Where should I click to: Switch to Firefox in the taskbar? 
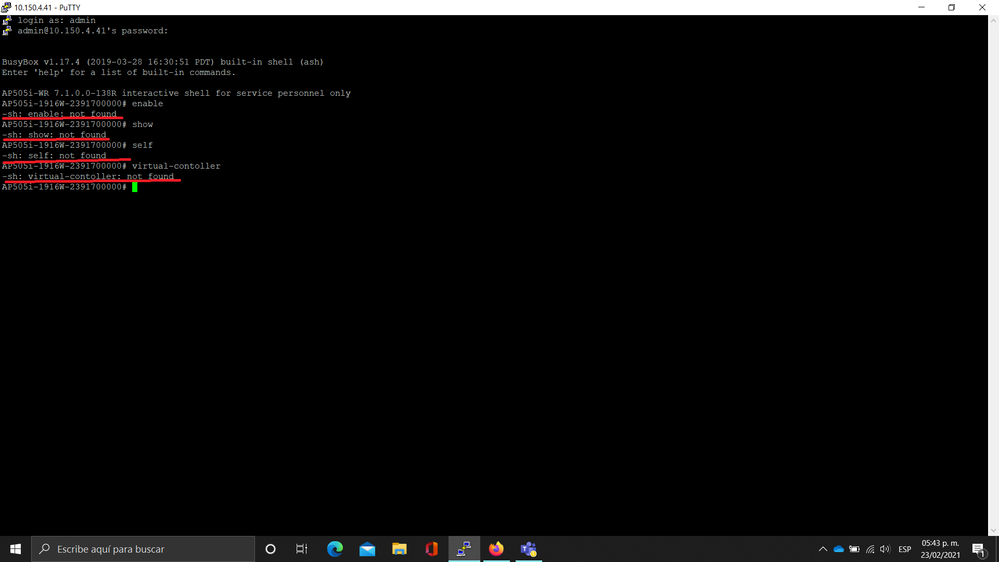coord(496,549)
